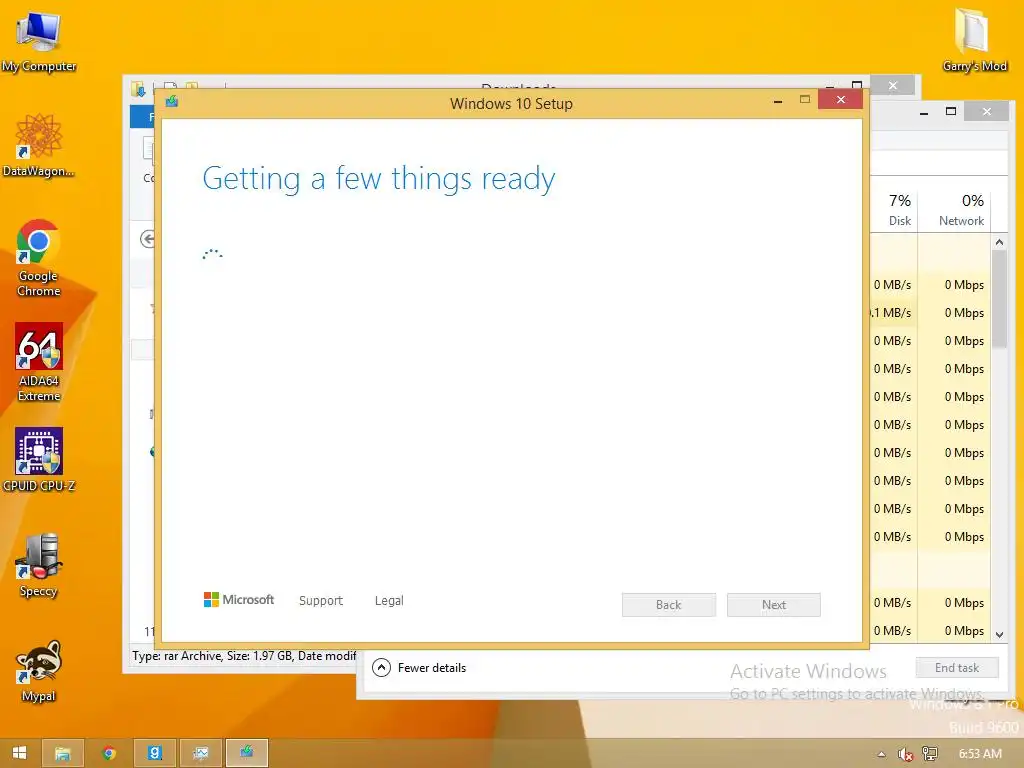Screen dimensions: 1024x768
Task: Select Windows 10 Setup taskbar icon
Action: tap(246, 753)
